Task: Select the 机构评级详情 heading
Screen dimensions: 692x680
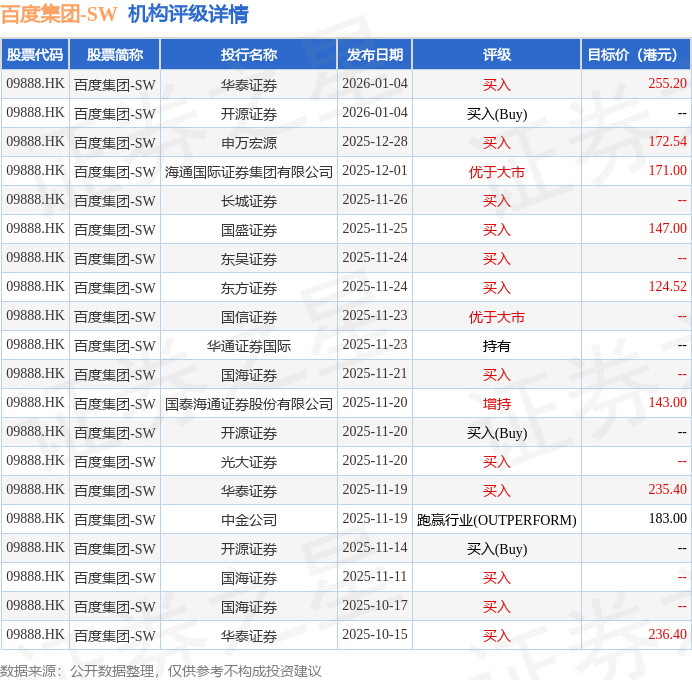Action: coord(188,14)
